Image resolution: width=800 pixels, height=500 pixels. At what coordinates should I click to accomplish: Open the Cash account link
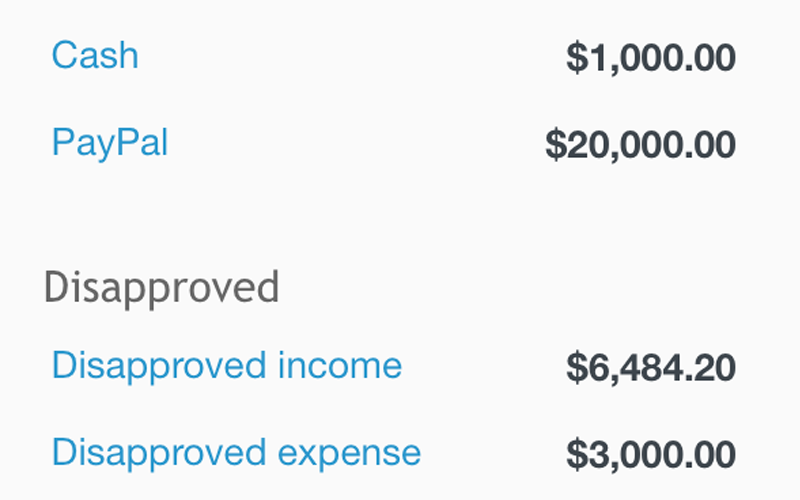click(95, 55)
